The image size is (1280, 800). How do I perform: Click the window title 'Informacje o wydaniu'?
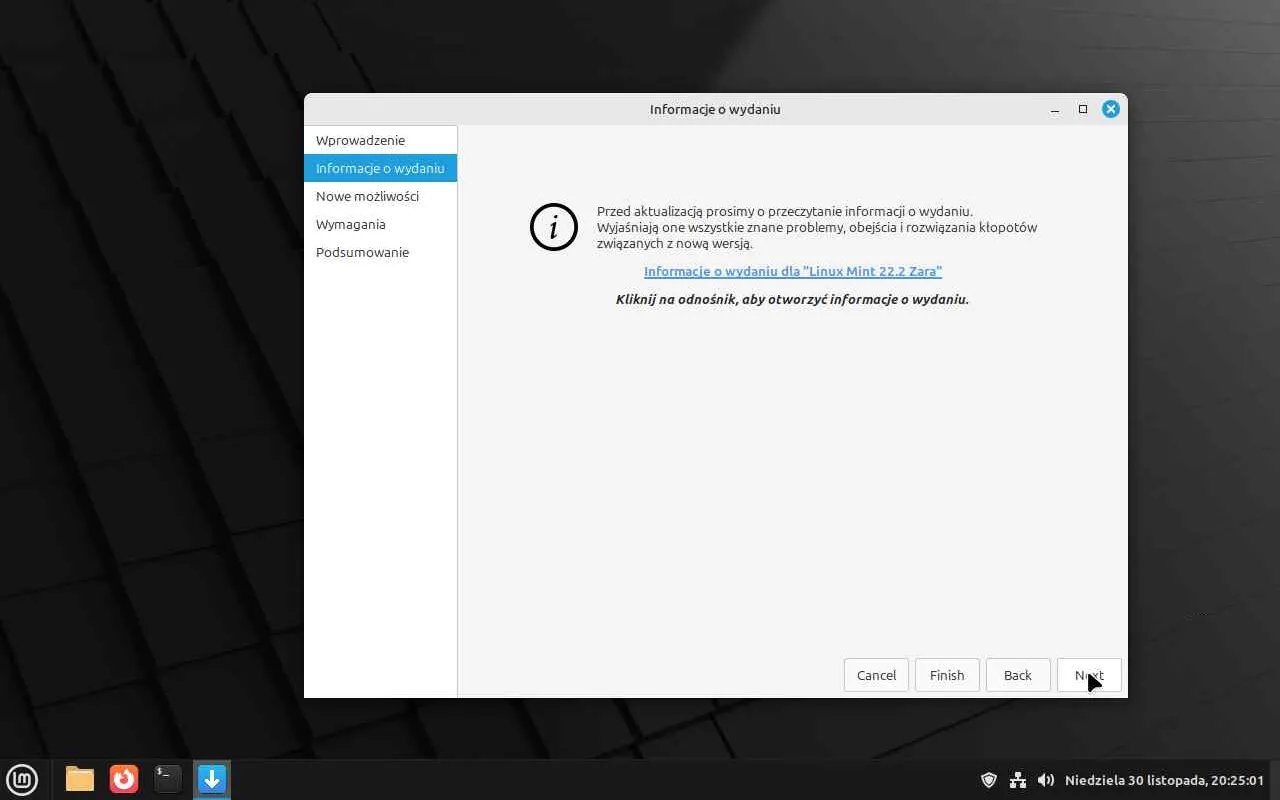click(715, 109)
